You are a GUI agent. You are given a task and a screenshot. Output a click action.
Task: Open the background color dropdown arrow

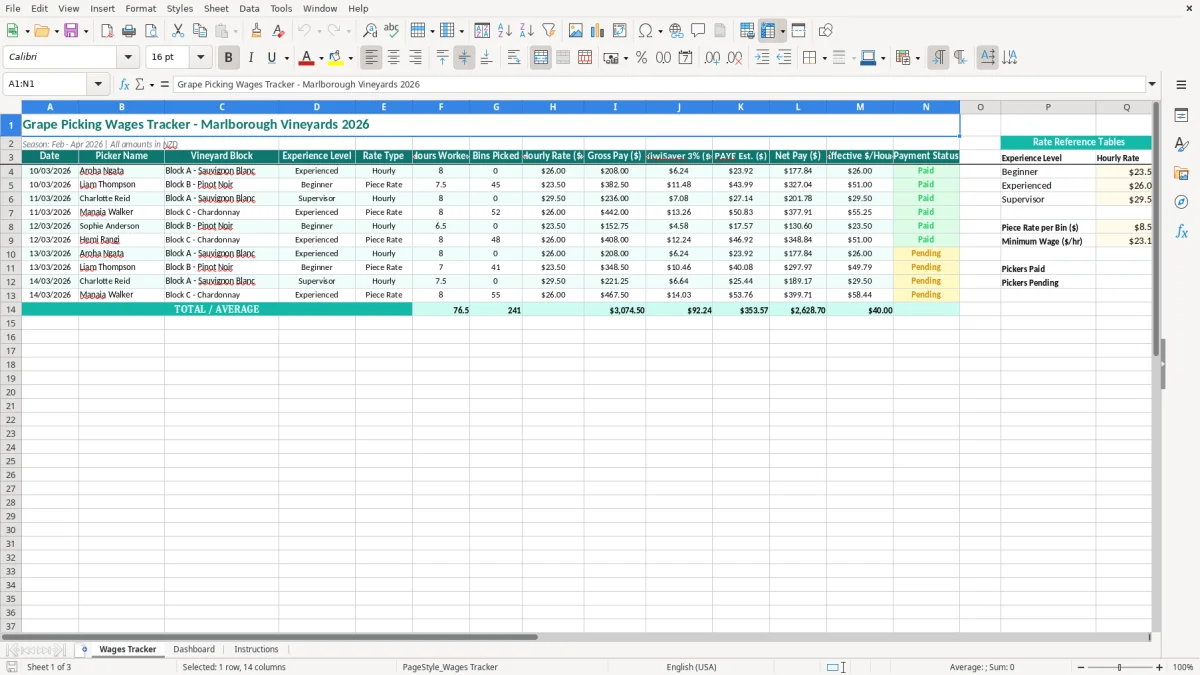[x=350, y=58]
